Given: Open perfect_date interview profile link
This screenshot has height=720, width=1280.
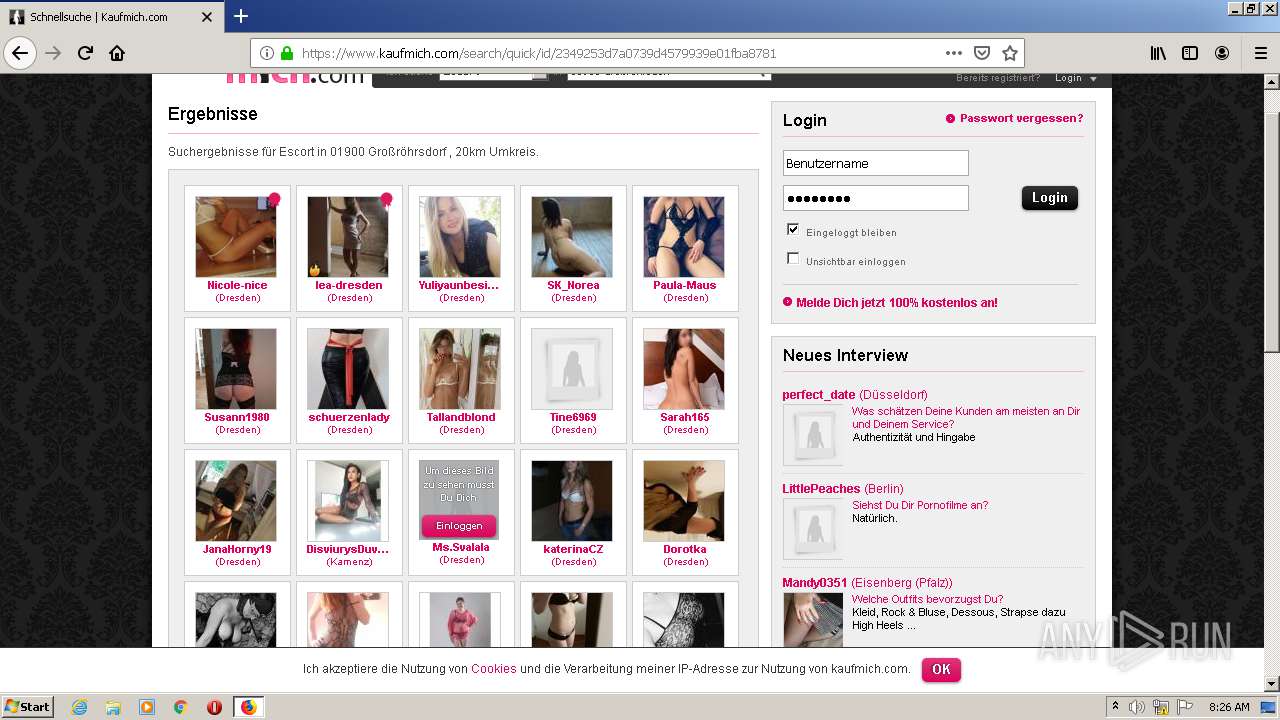Looking at the screenshot, I should click(819, 395).
